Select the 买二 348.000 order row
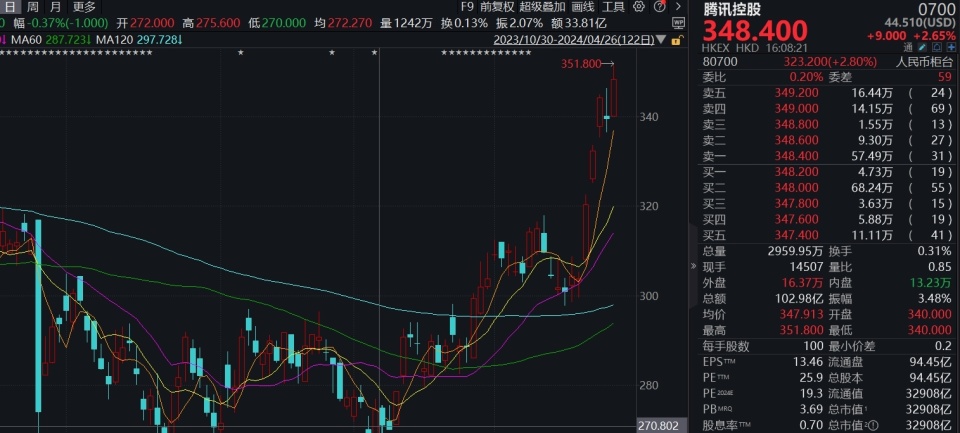The width and height of the screenshot is (960, 433). [829, 188]
